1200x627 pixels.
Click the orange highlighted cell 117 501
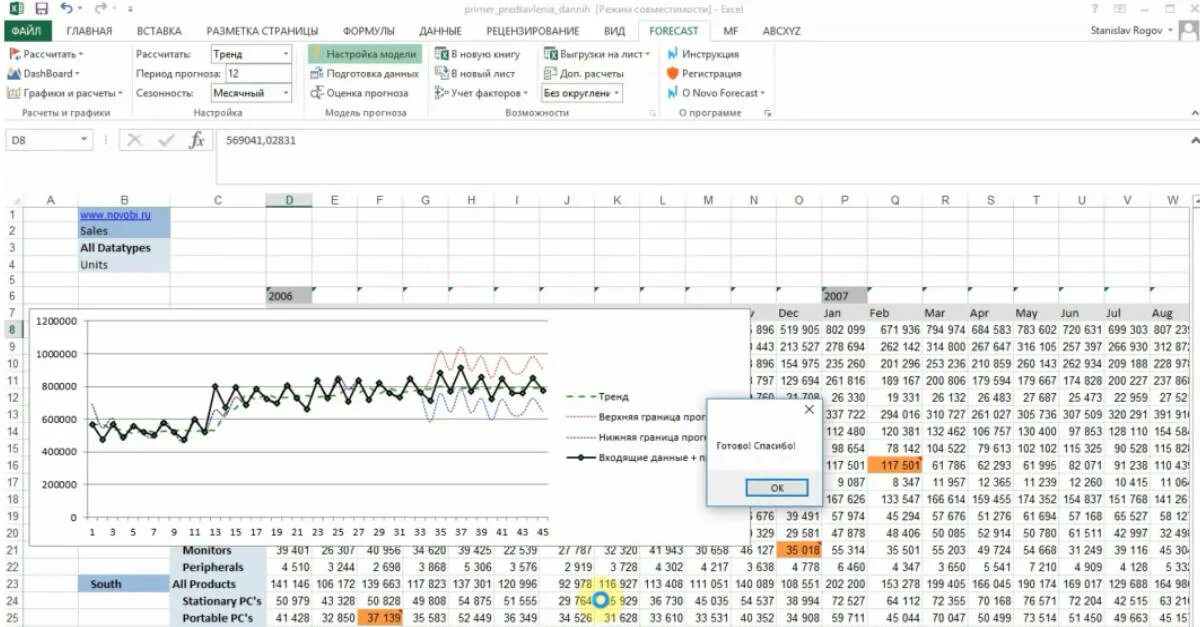click(x=893, y=465)
